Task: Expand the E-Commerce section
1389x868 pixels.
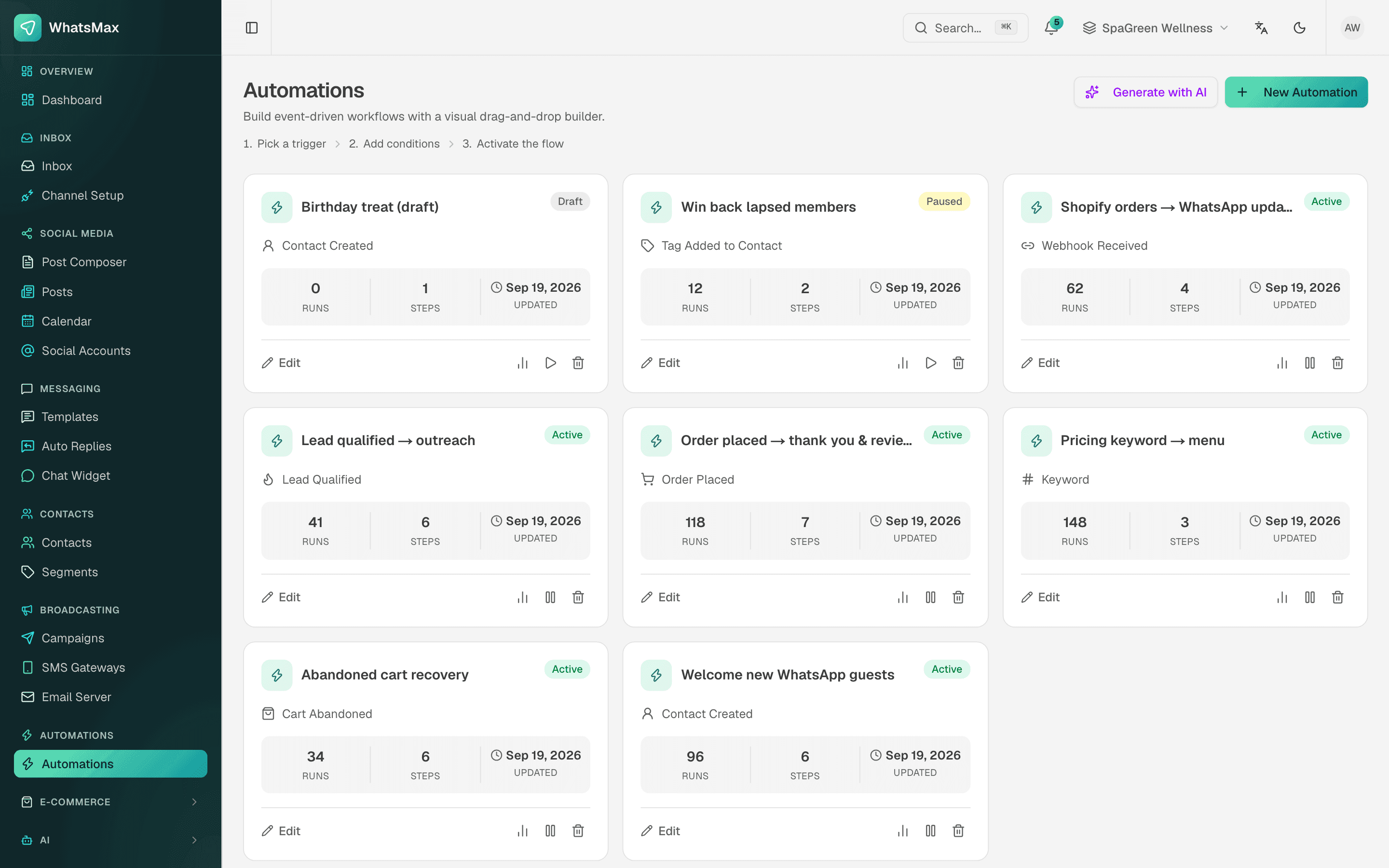Action: [110, 801]
